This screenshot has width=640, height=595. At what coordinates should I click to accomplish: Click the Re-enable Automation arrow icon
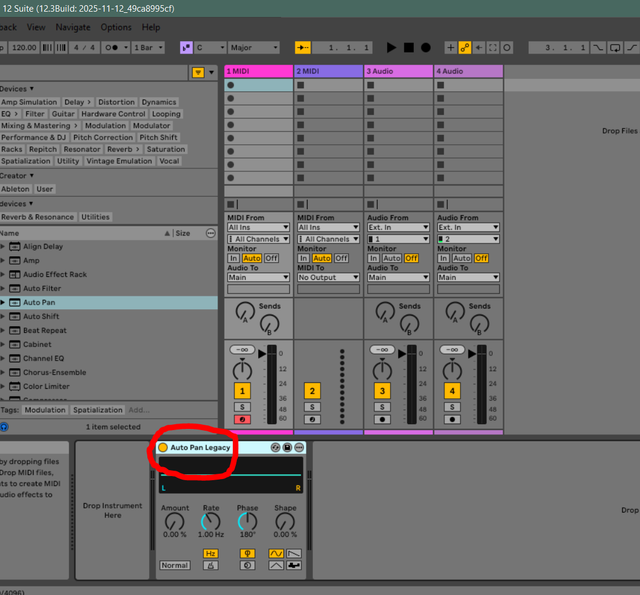479,48
